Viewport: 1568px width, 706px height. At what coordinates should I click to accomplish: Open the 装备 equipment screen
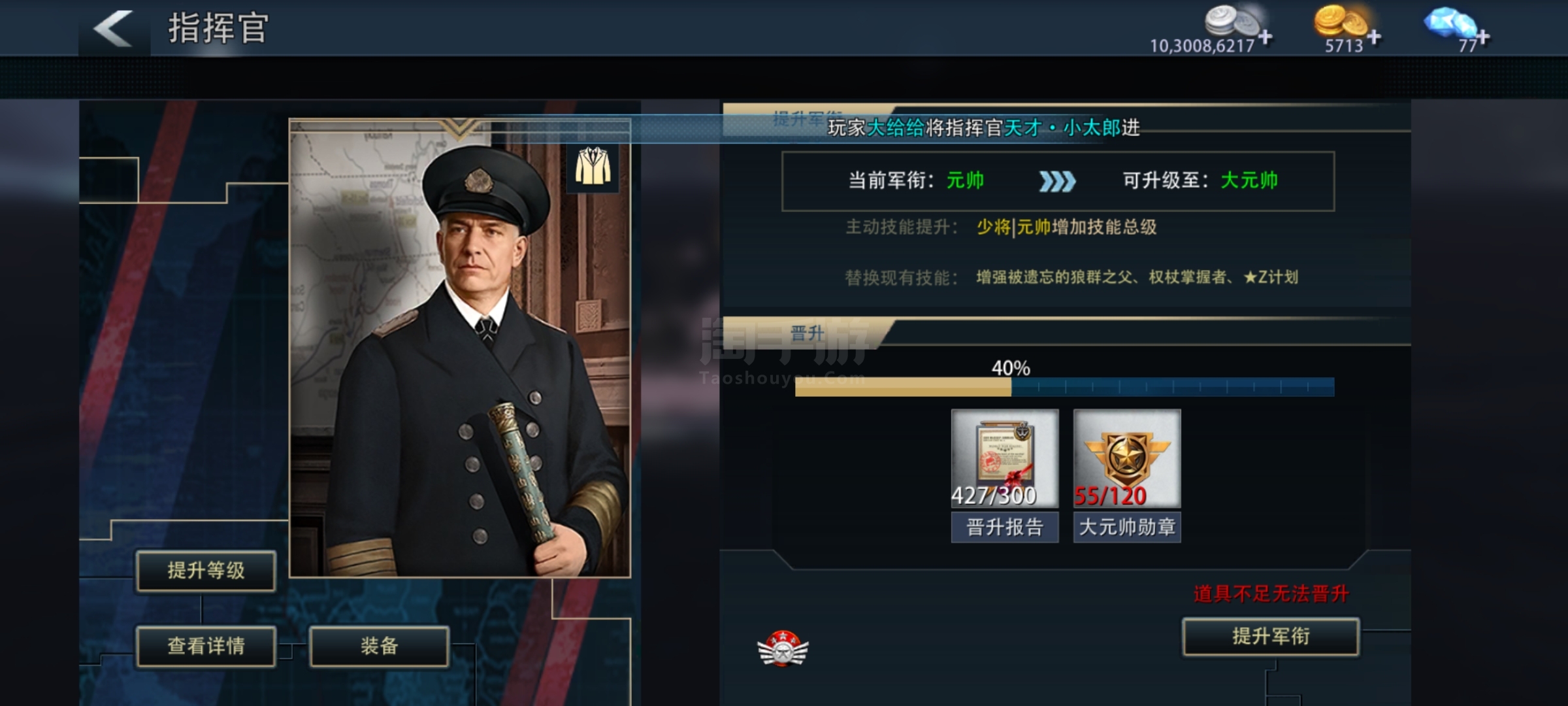(x=380, y=647)
